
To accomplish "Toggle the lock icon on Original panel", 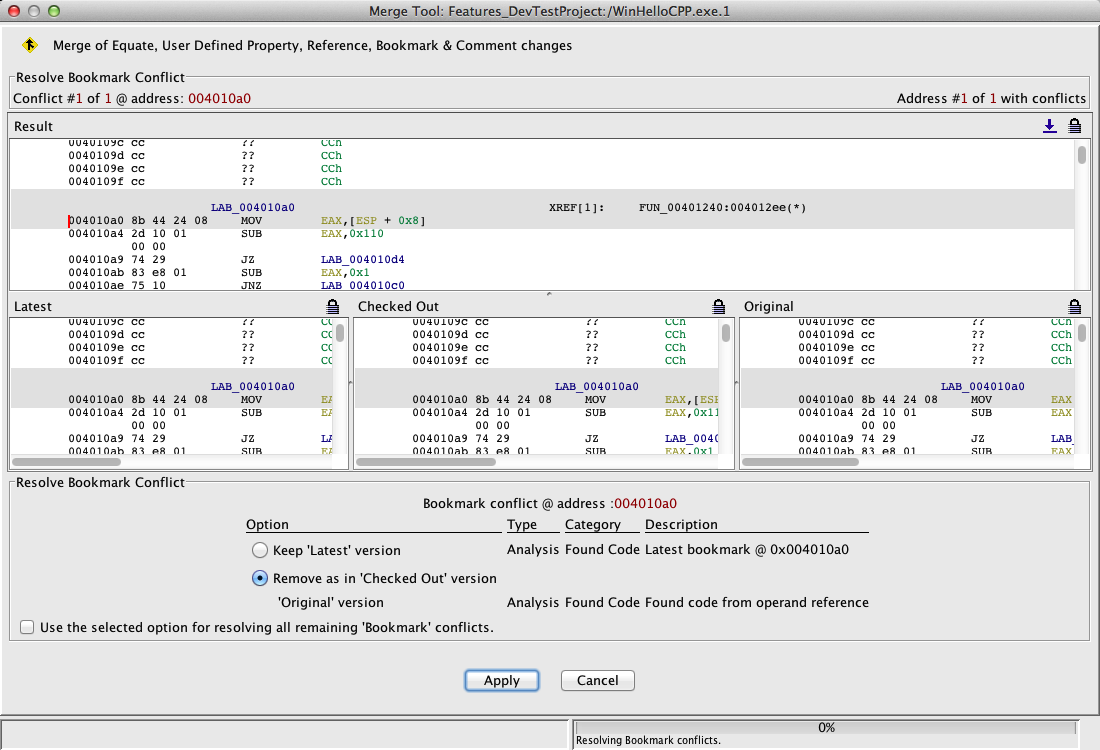I will [1074, 306].
